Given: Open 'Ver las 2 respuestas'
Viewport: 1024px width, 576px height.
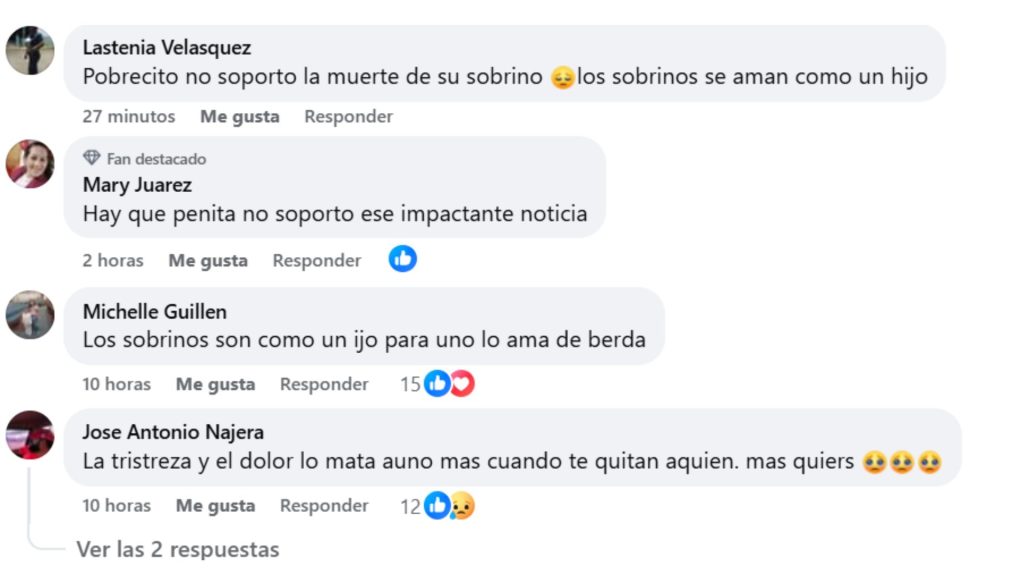Looking at the screenshot, I should click(178, 549).
